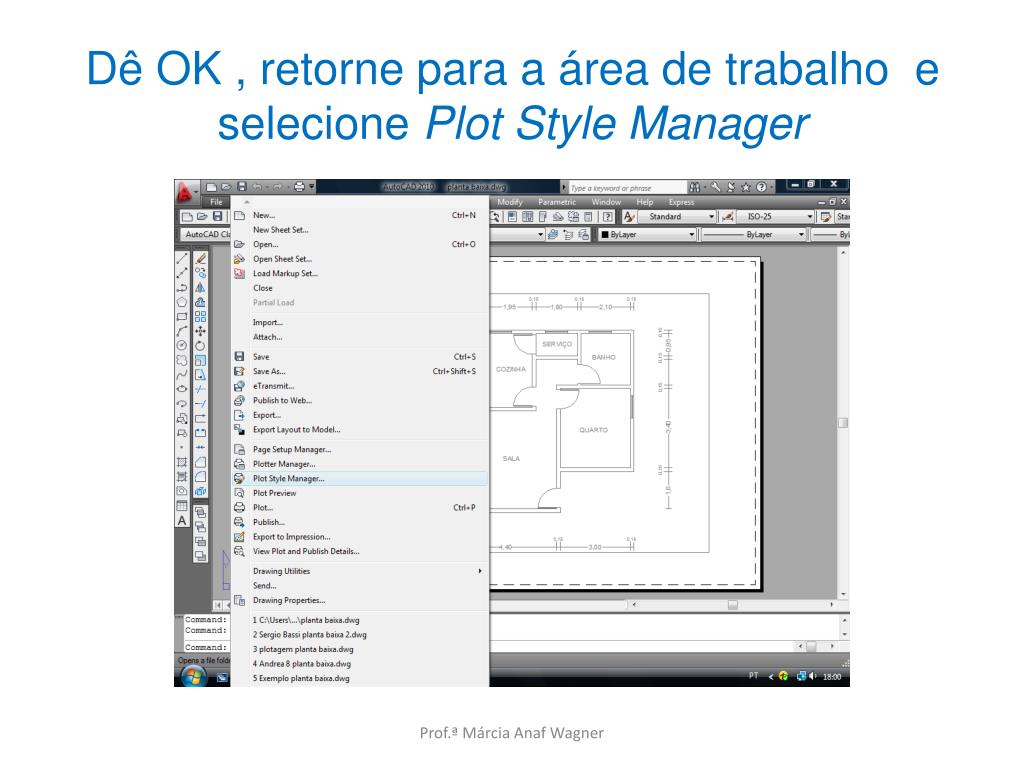The height and width of the screenshot is (768, 1024).
Task: Select Plot Preview in the menu
Action: click(x=360, y=493)
